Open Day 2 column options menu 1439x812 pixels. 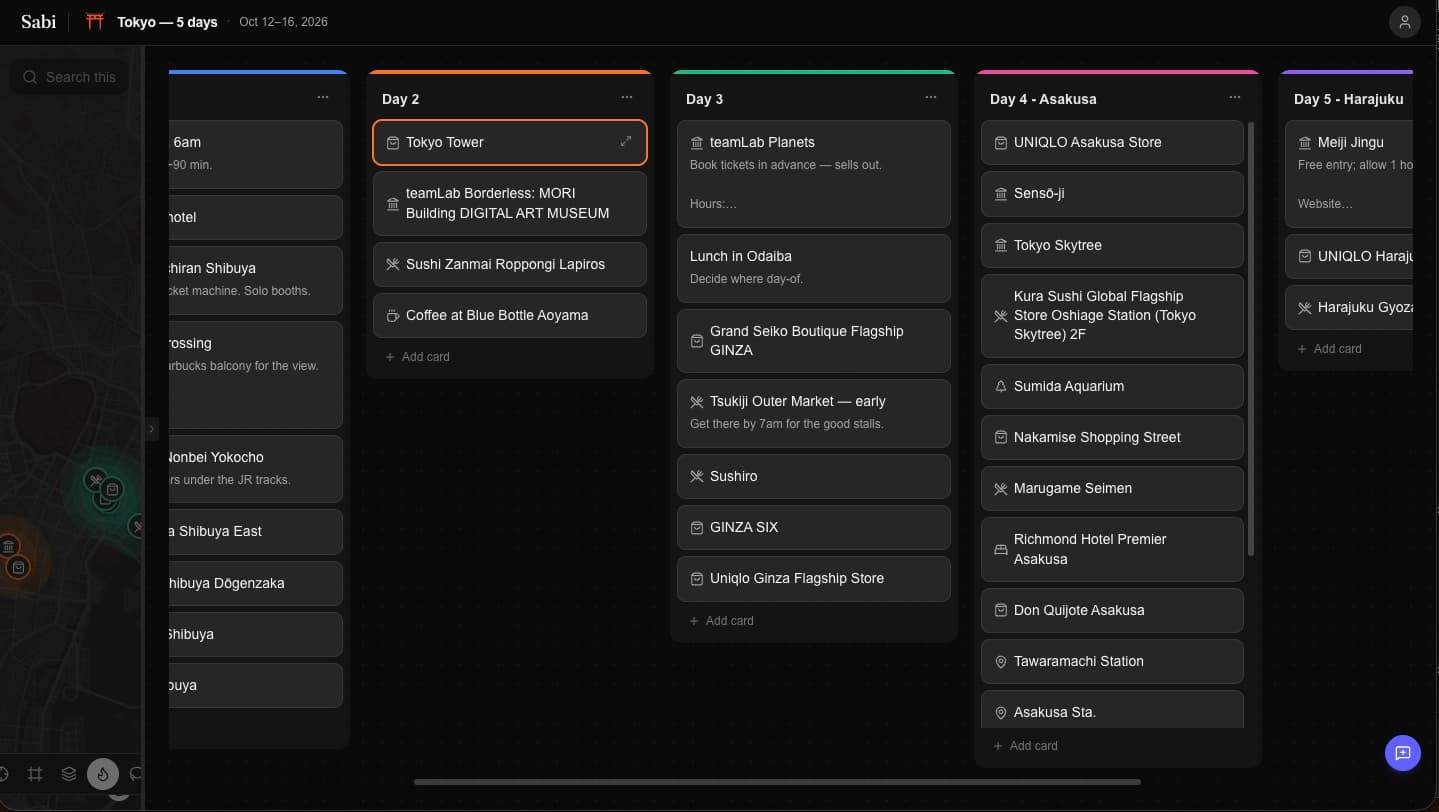click(x=627, y=97)
